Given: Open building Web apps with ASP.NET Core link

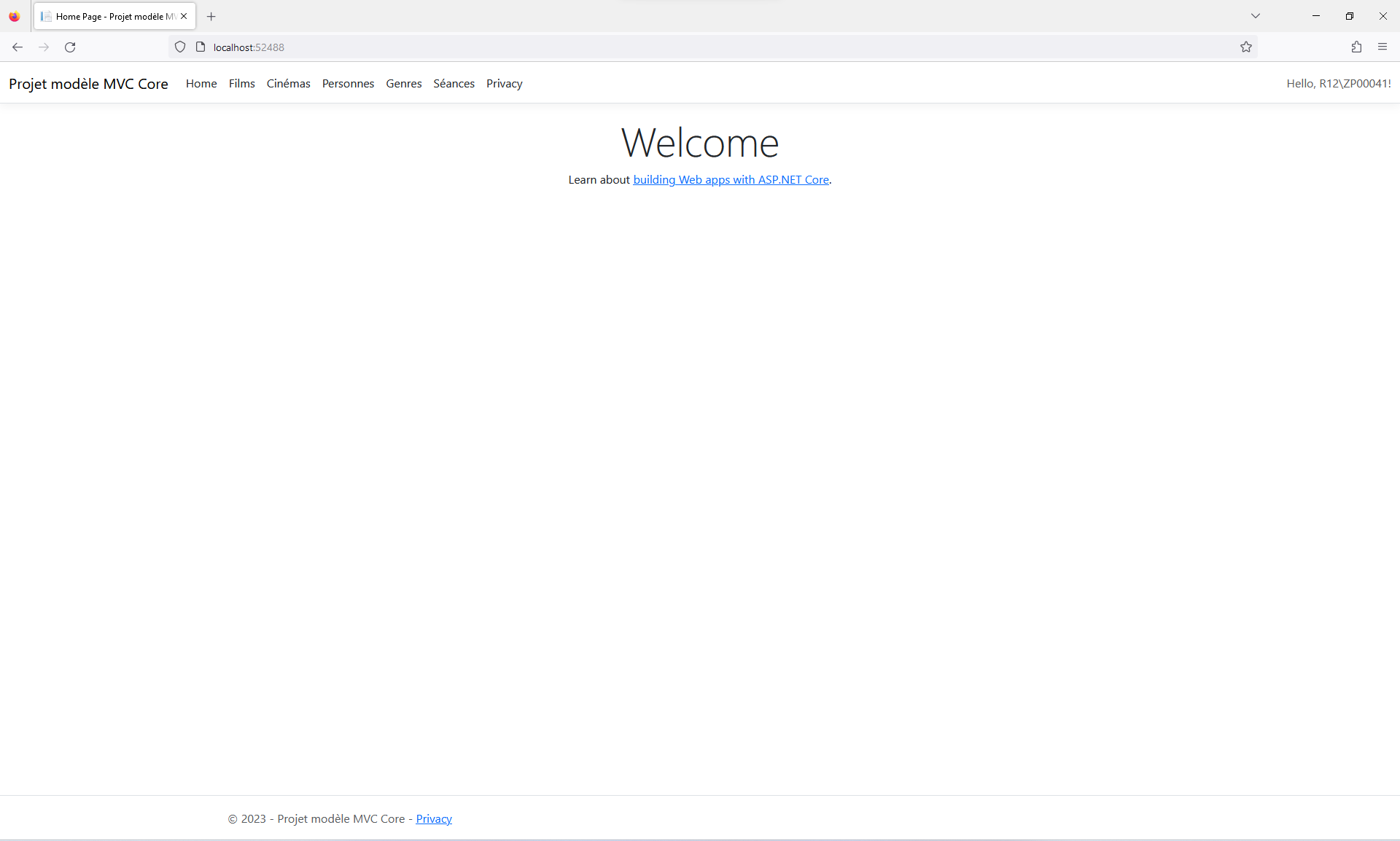Looking at the screenshot, I should 731,180.
